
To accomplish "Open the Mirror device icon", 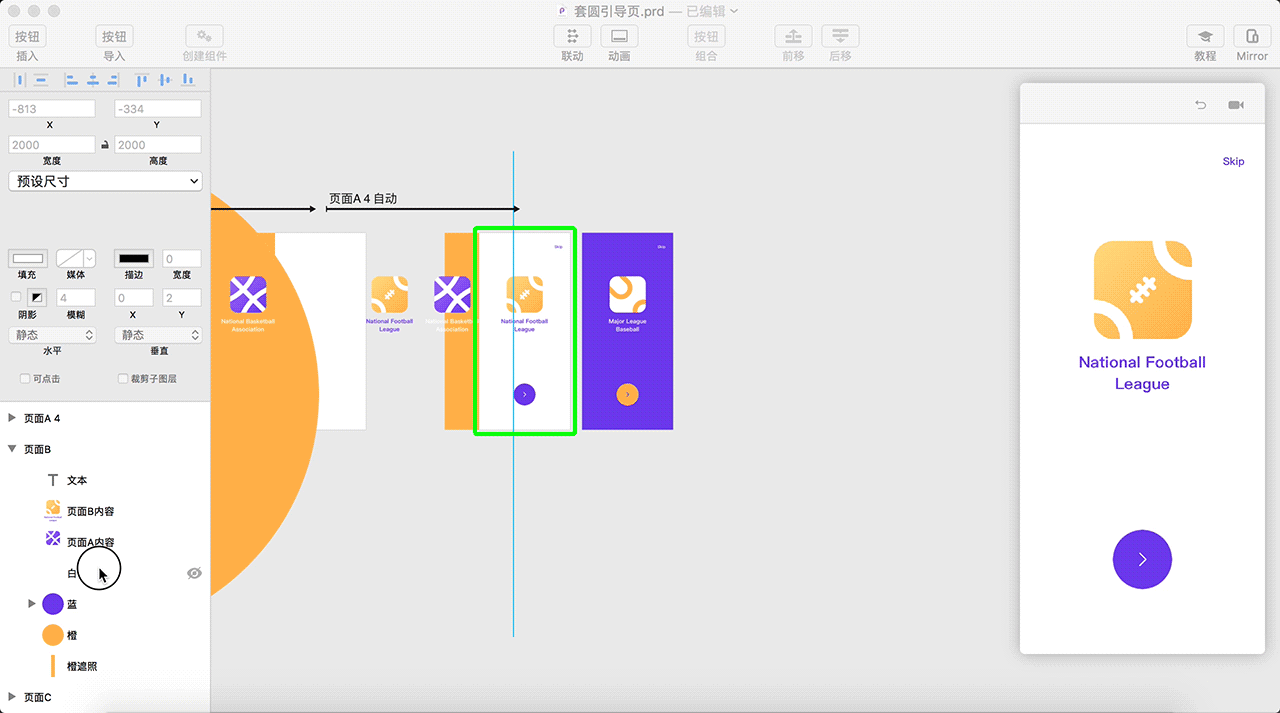I will (1252, 37).
